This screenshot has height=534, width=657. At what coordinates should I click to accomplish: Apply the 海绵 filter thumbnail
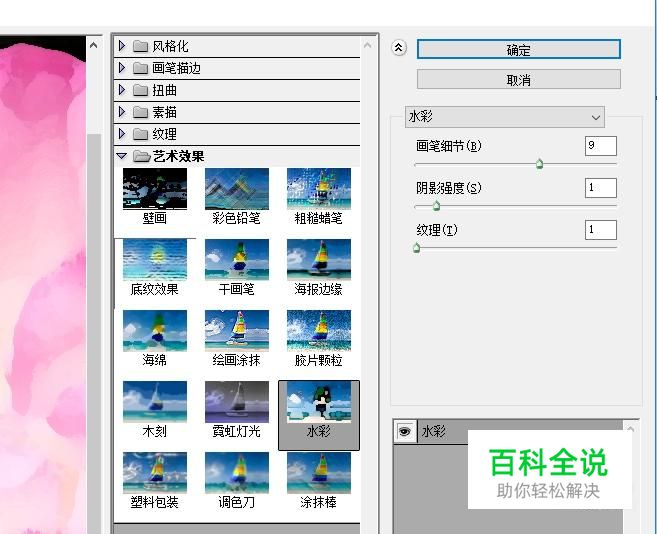pyautogui.click(x=155, y=331)
